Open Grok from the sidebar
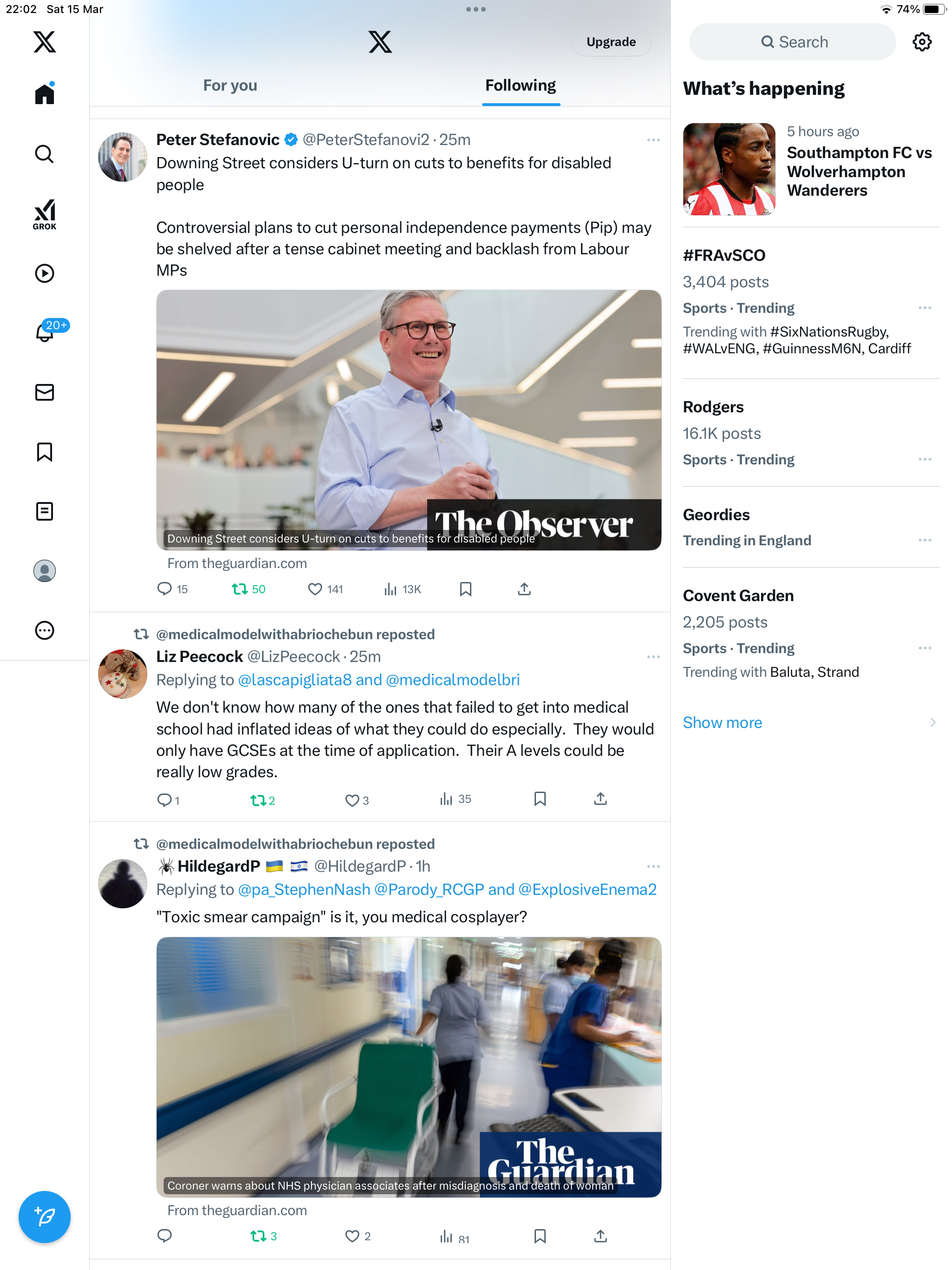The width and height of the screenshot is (952, 1270). click(x=44, y=214)
